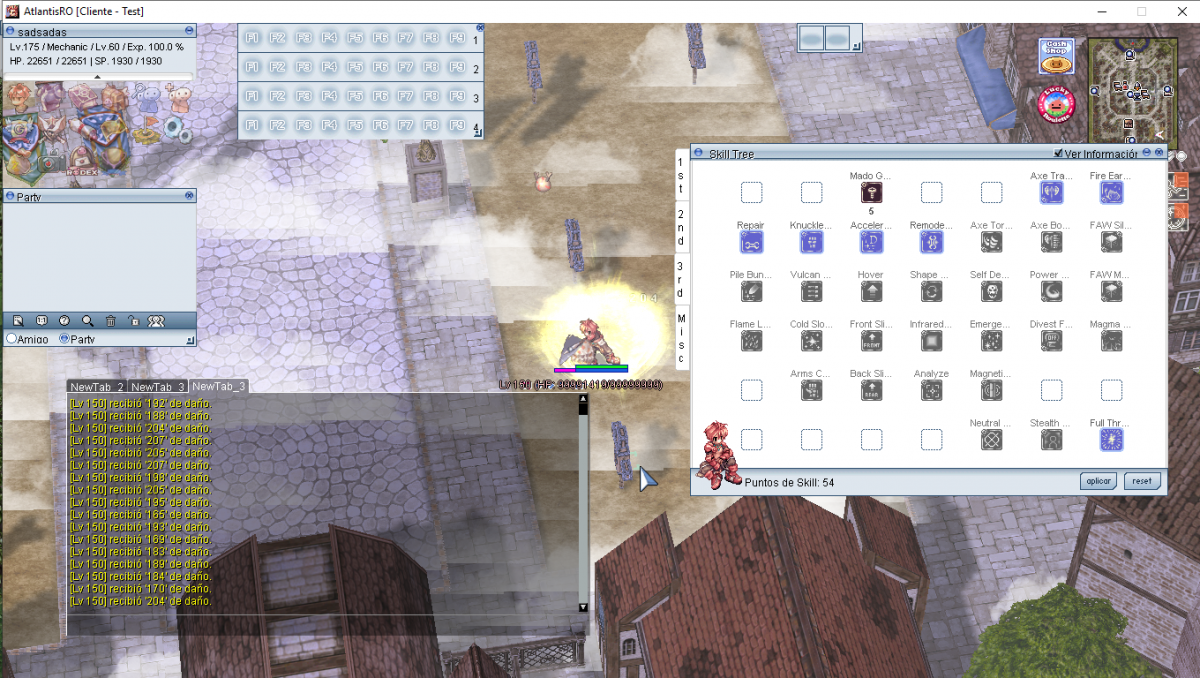Click F5 slot in hotkey row 3
Image resolution: width=1200 pixels, height=678 pixels.
[x=354, y=97]
